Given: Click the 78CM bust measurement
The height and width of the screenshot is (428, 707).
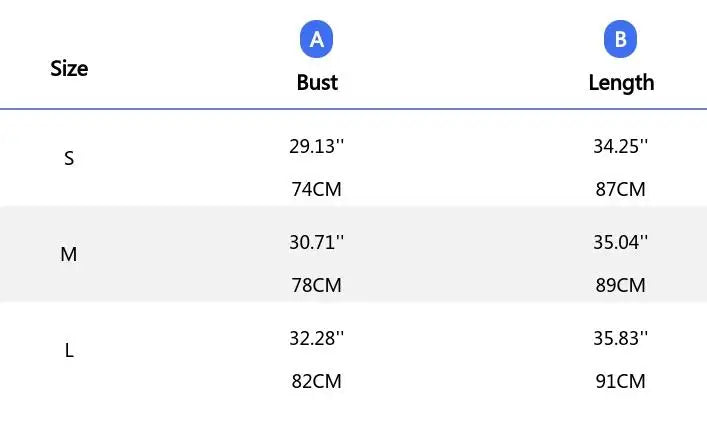Looking at the screenshot, I should pos(316,285).
